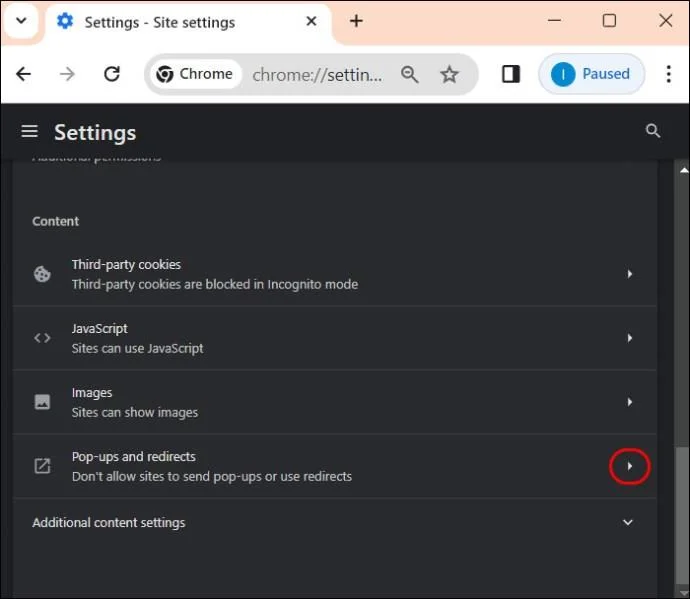Open JavaScript settings
This screenshot has width=690, height=599.
pyautogui.click(x=334, y=338)
